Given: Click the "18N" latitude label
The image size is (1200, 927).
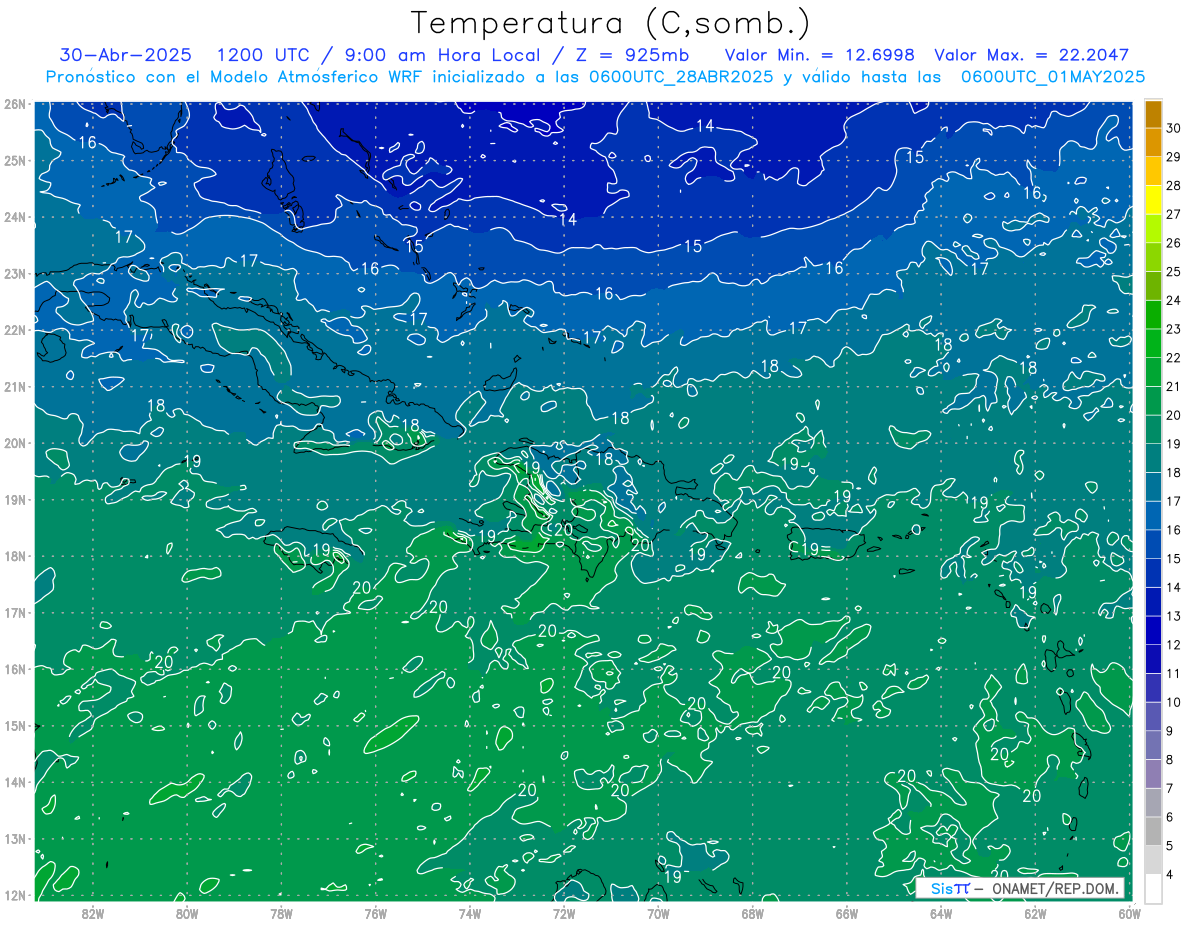Looking at the screenshot, I should point(14,556).
